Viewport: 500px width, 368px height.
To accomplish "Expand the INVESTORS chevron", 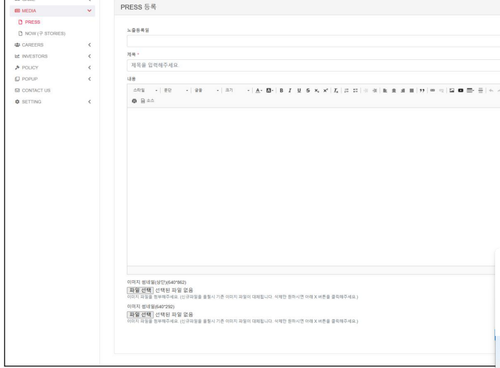I will 89,56.
